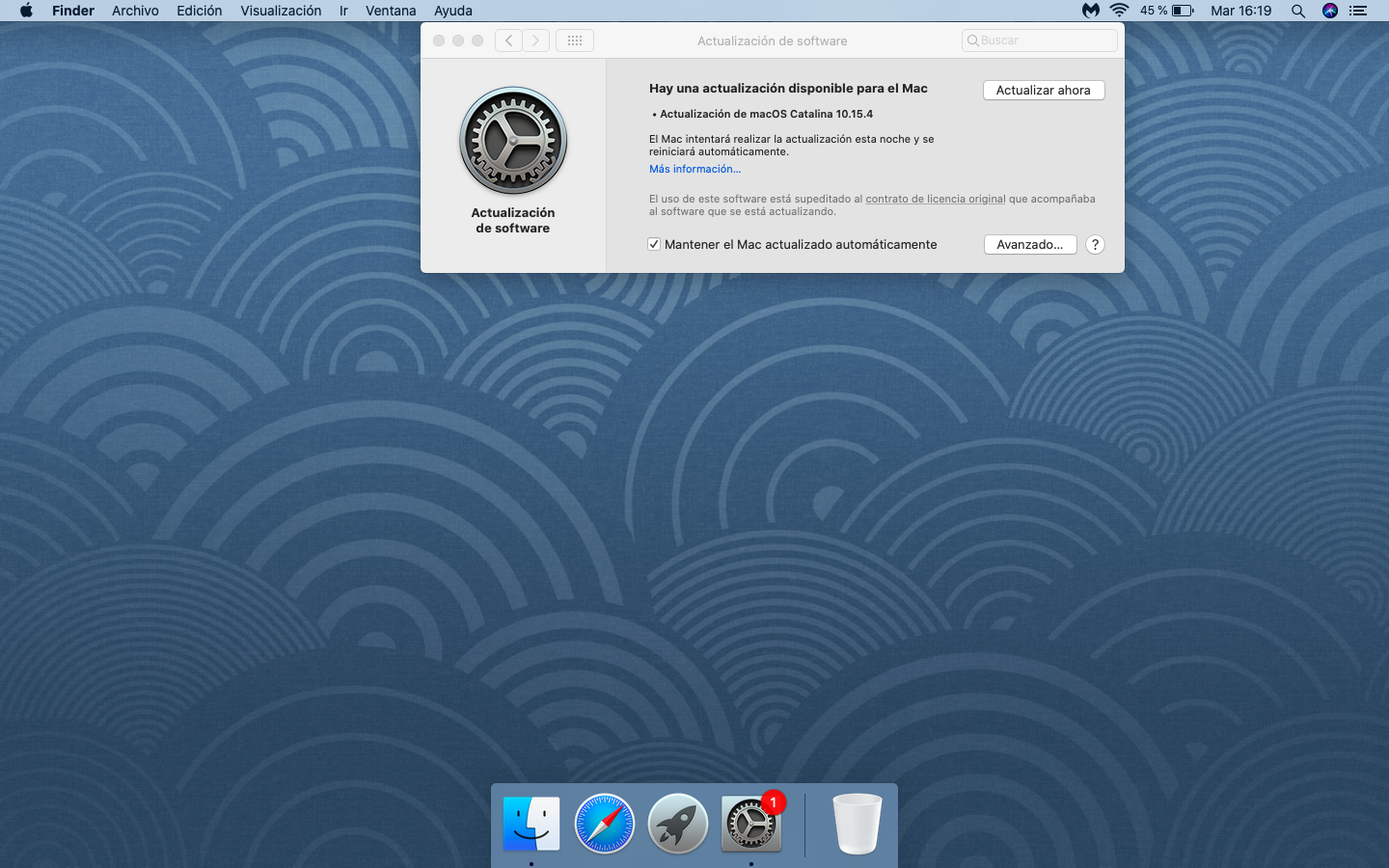The height and width of the screenshot is (868, 1389).
Task: Open the Más información link
Action: tap(694, 169)
